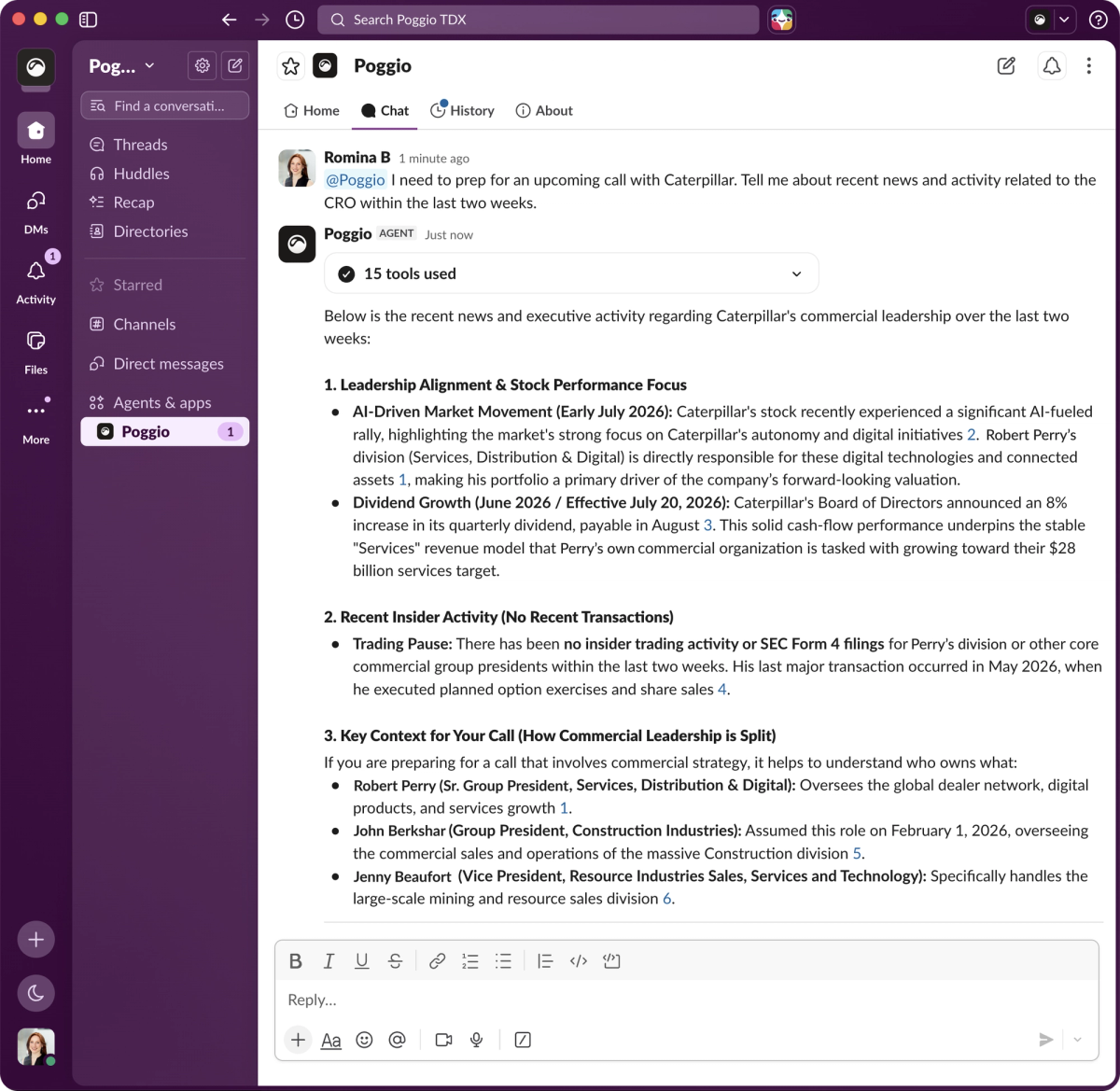Open the edit canvas icon in header
Viewport: 1120px width, 1091px height.
tap(1006, 65)
